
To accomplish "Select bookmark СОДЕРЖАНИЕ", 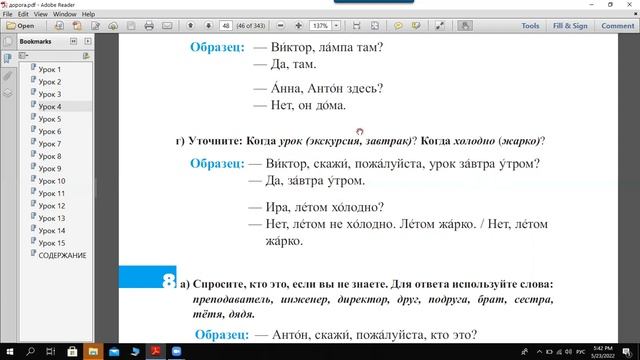I will click(x=62, y=256).
